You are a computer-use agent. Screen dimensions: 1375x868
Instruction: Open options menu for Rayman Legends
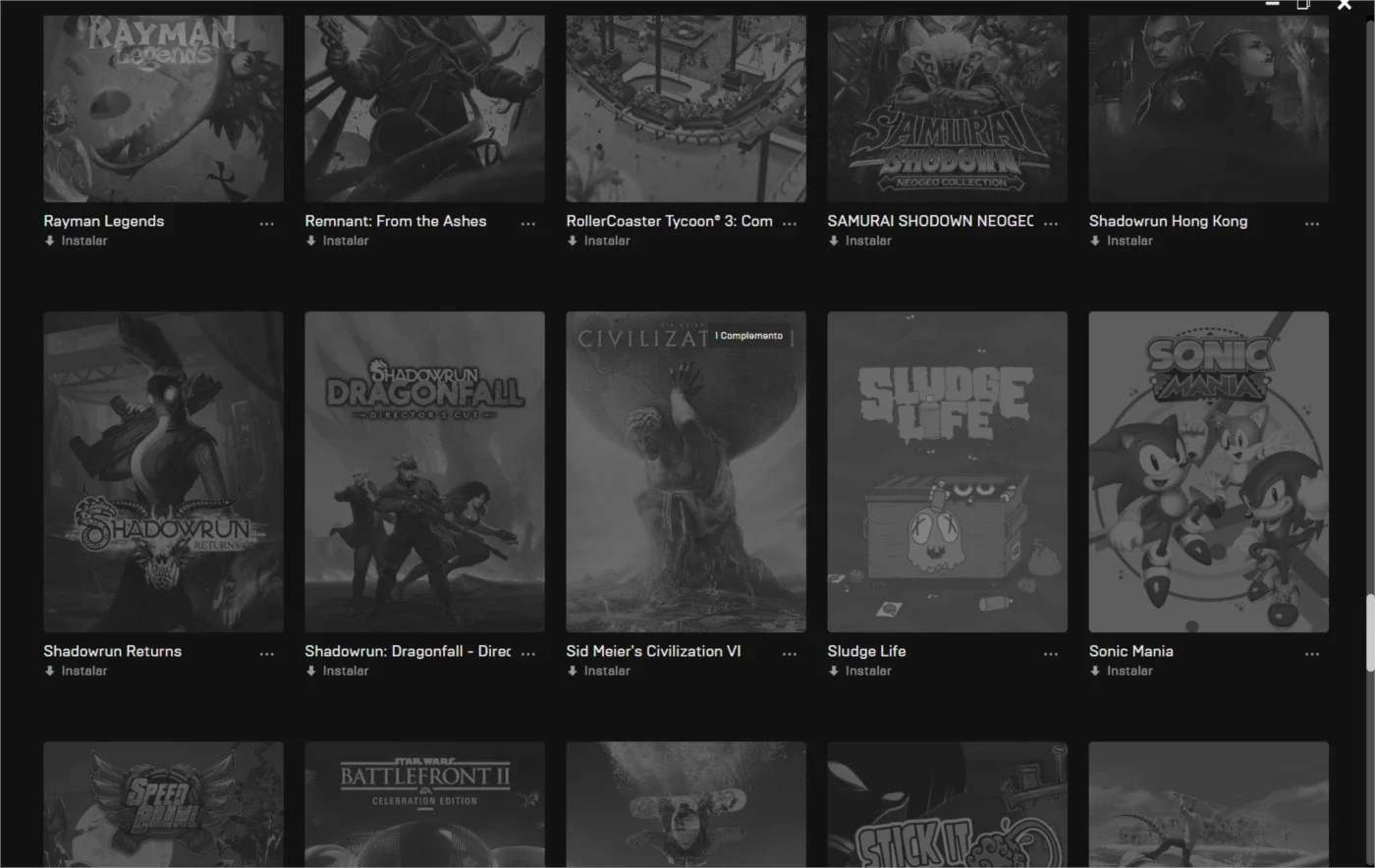coord(267,224)
